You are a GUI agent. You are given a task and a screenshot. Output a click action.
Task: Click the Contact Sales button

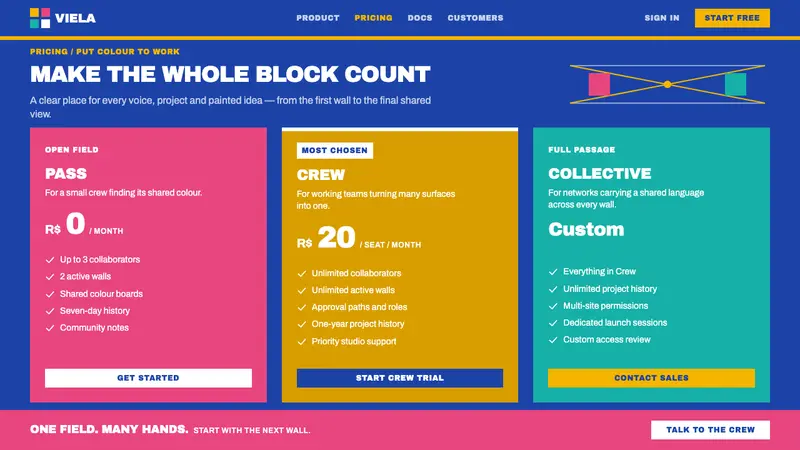click(651, 378)
